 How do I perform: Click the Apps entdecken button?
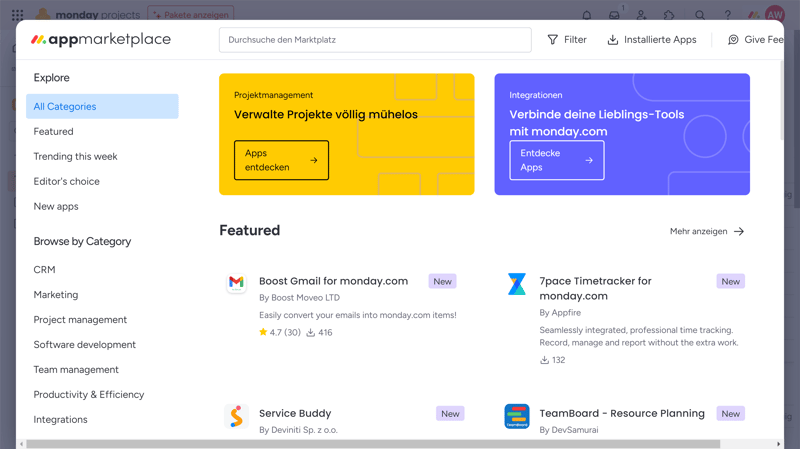click(281, 160)
